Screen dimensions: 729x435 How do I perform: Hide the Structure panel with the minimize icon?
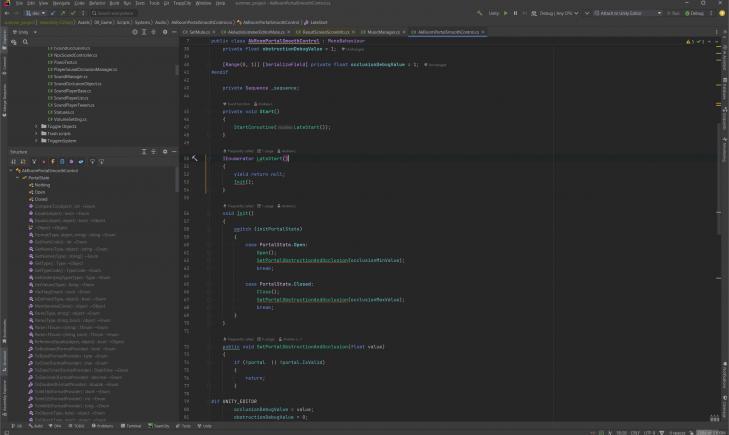click(174, 152)
